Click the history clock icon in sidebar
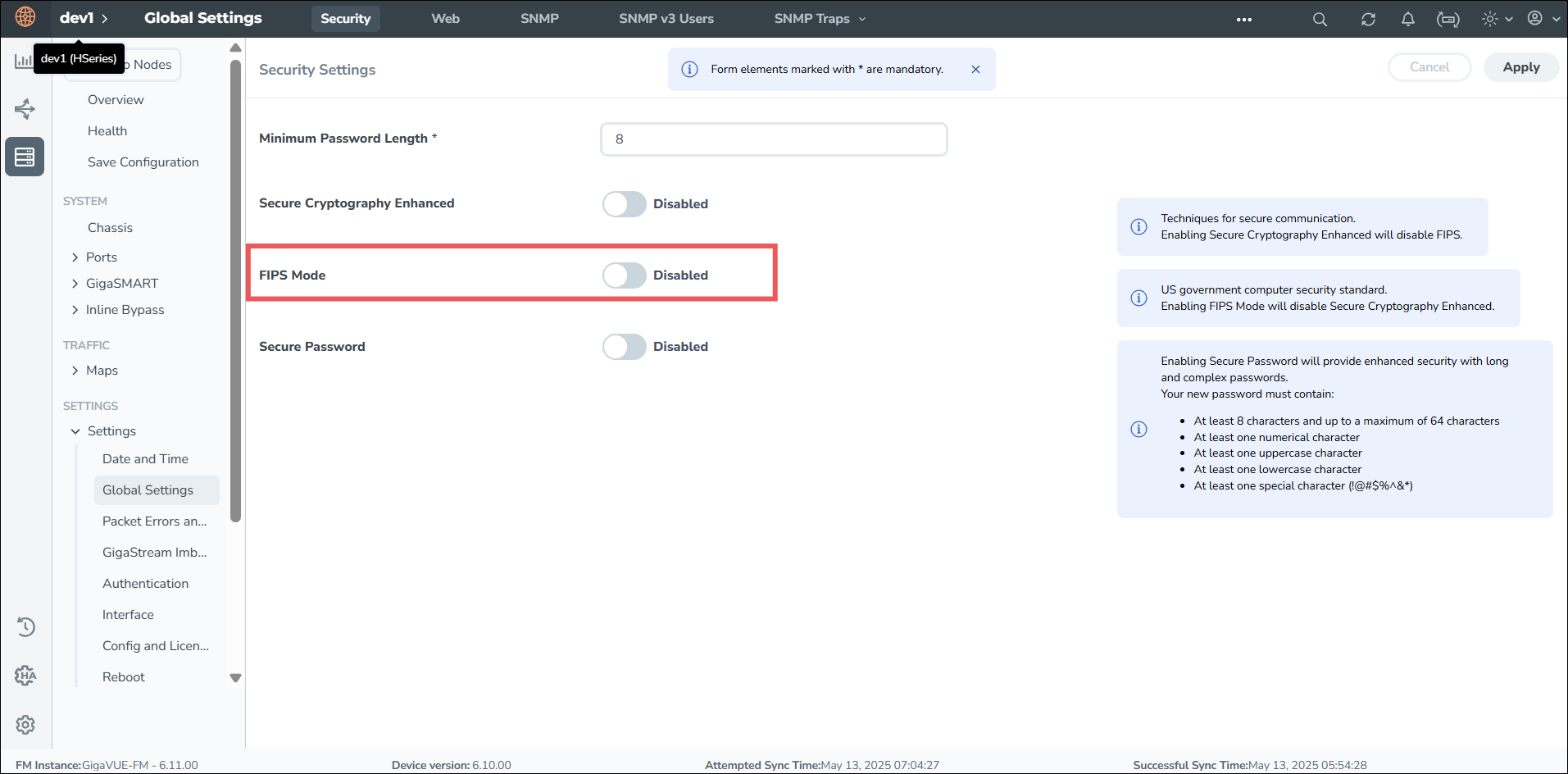 tap(25, 627)
